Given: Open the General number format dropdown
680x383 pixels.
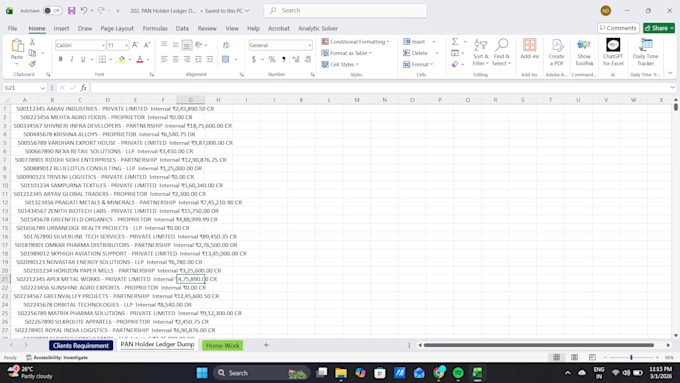Looking at the screenshot, I should tap(310, 45).
